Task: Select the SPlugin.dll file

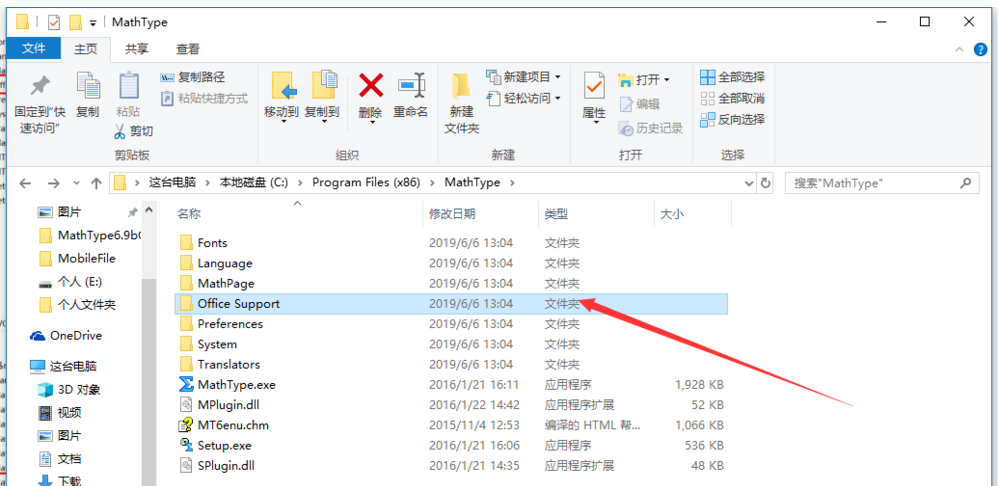Action: point(451,466)
